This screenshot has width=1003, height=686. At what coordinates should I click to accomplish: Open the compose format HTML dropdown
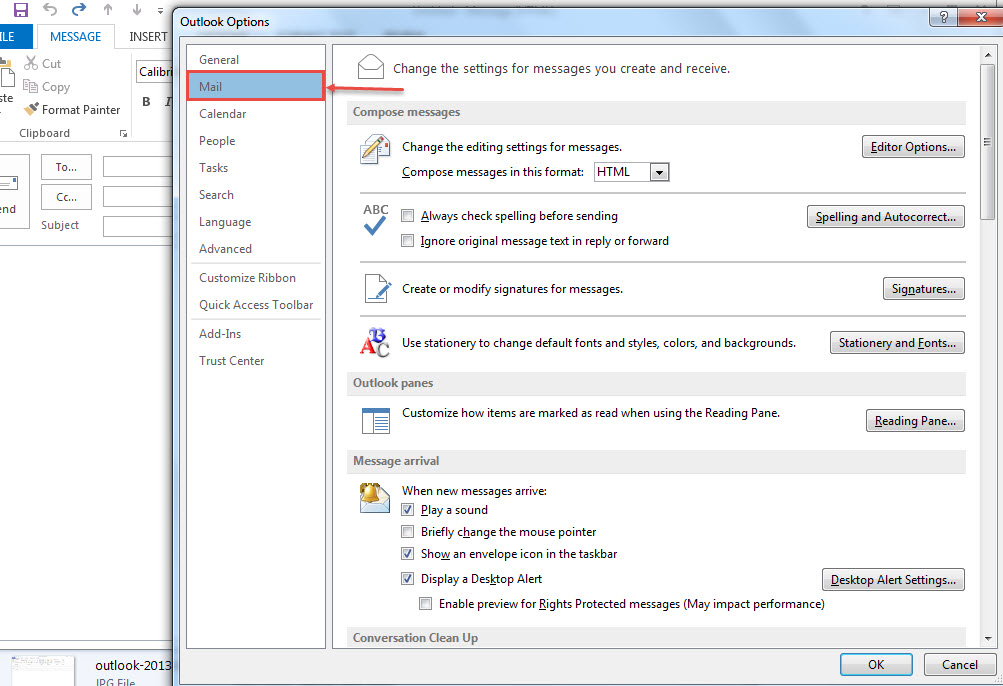pos(659,172)
